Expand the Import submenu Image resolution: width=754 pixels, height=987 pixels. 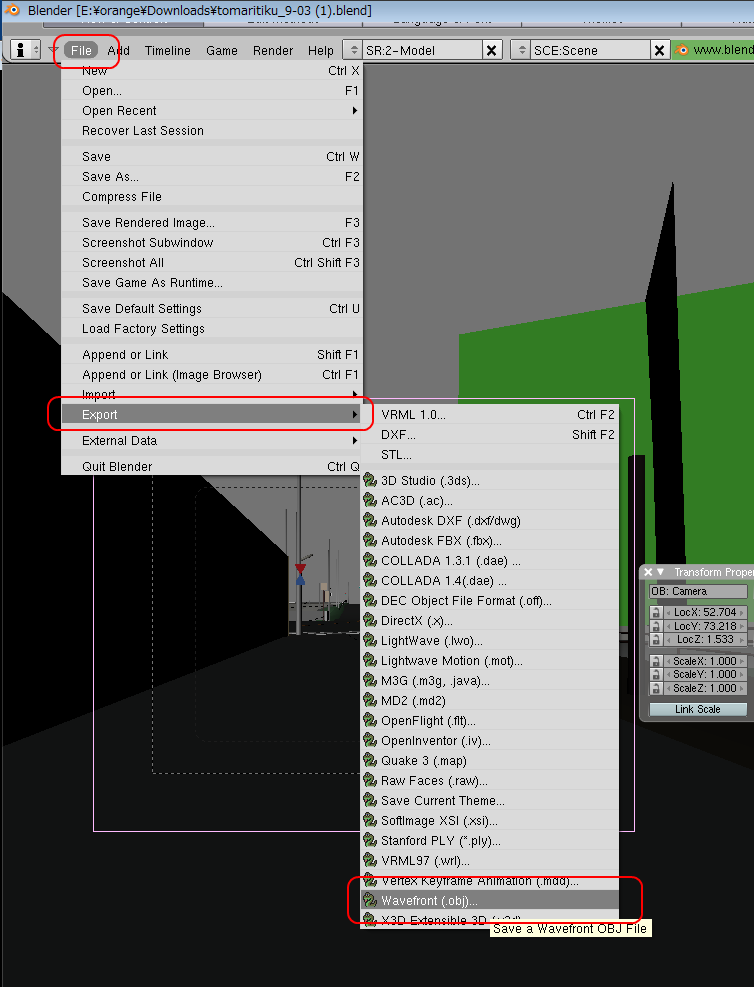click(x=212, y=395)
